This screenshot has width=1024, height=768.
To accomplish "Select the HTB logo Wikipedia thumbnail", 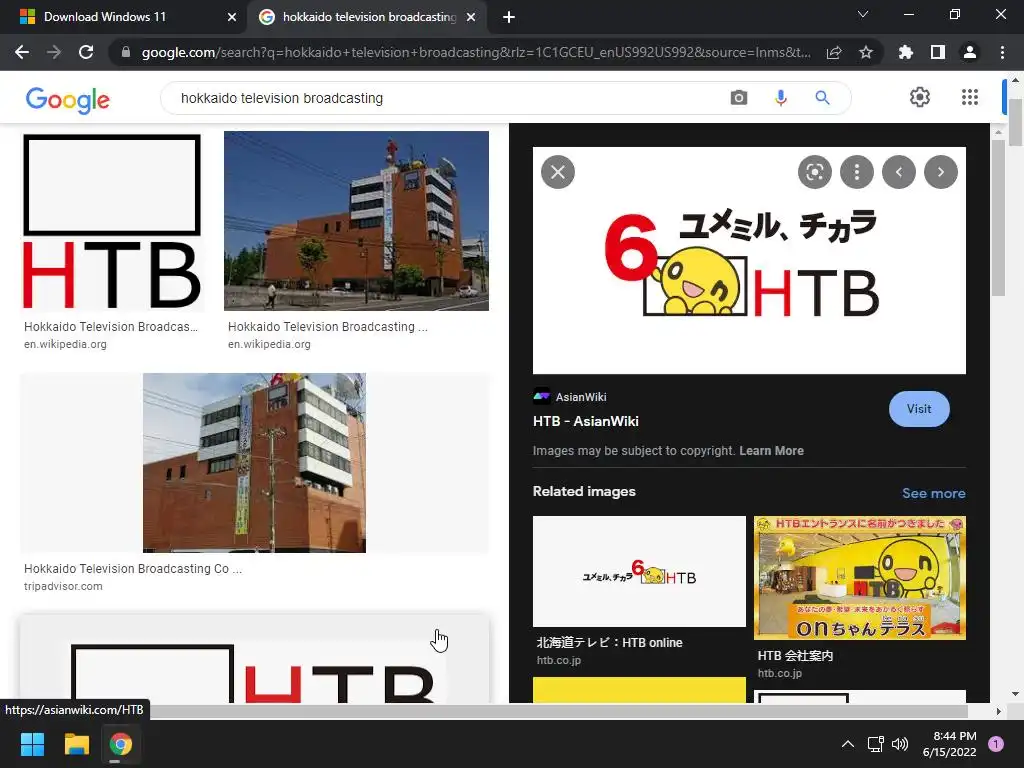I will pos(112,221).
